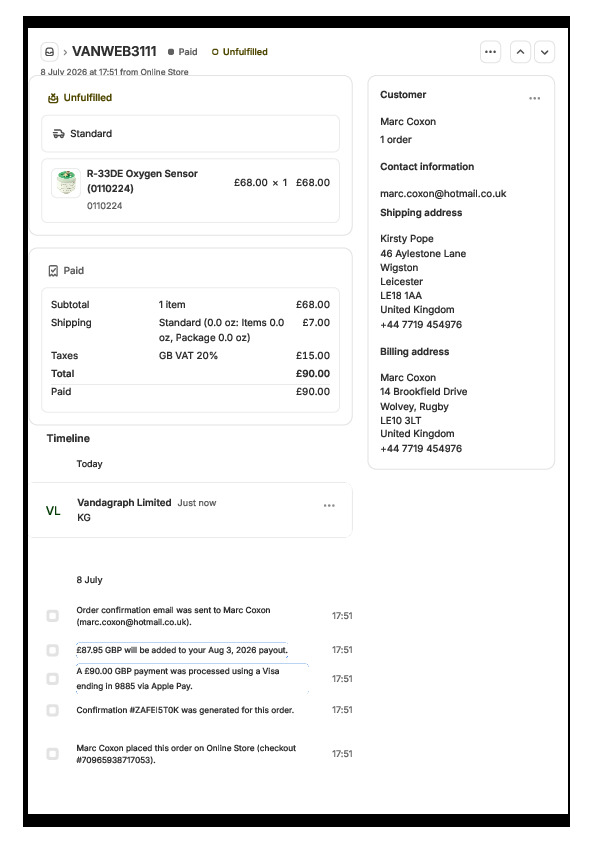Click the VL avatar in timeline
This screenshot has width=595, height=842.
click(53, 511)
